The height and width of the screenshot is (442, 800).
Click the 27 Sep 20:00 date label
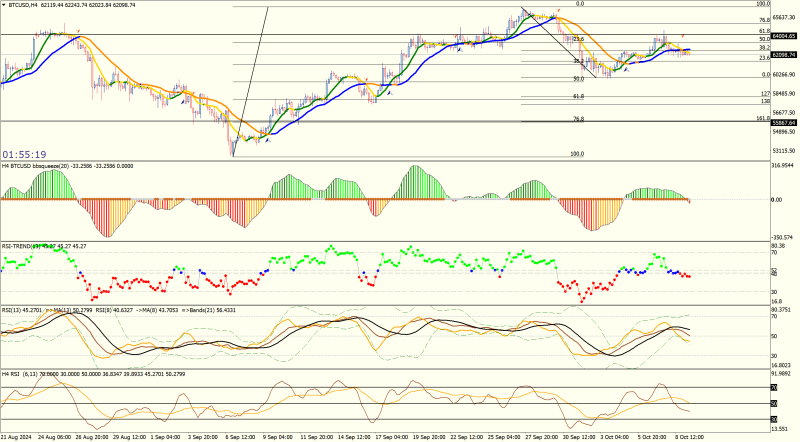point(541,437)
